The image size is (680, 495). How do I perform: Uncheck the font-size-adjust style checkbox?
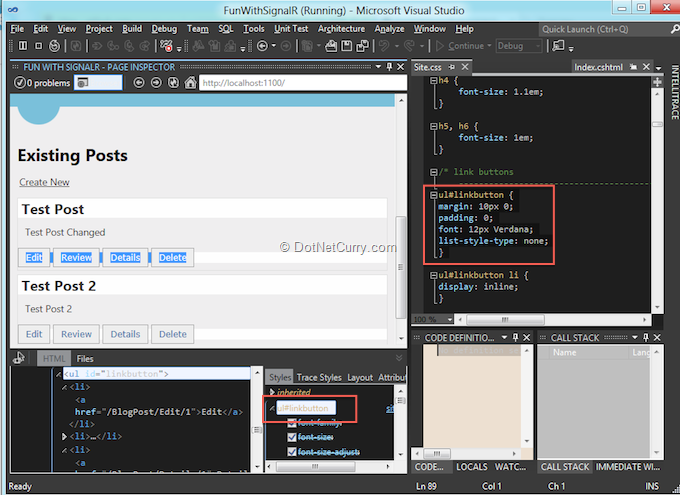pyautogui.click(x=291, y=452)
